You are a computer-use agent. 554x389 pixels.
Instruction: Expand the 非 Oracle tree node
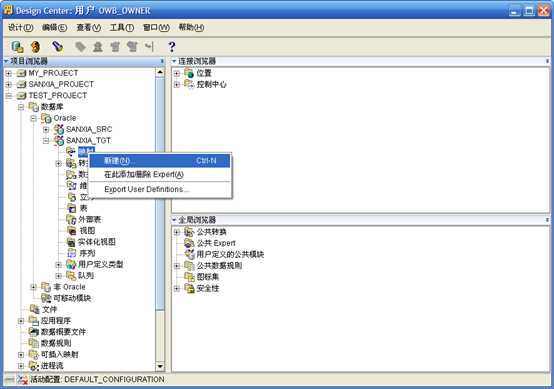coord(34,287)
